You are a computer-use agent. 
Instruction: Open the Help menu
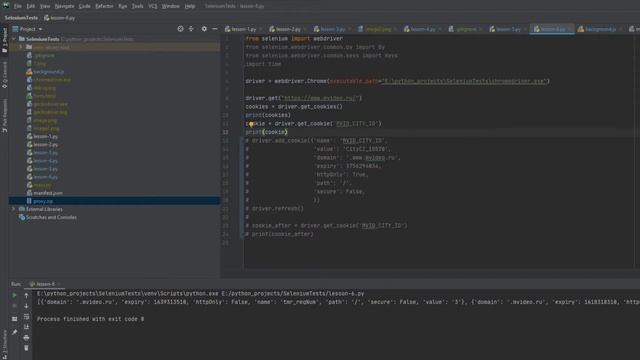point(190,6)
